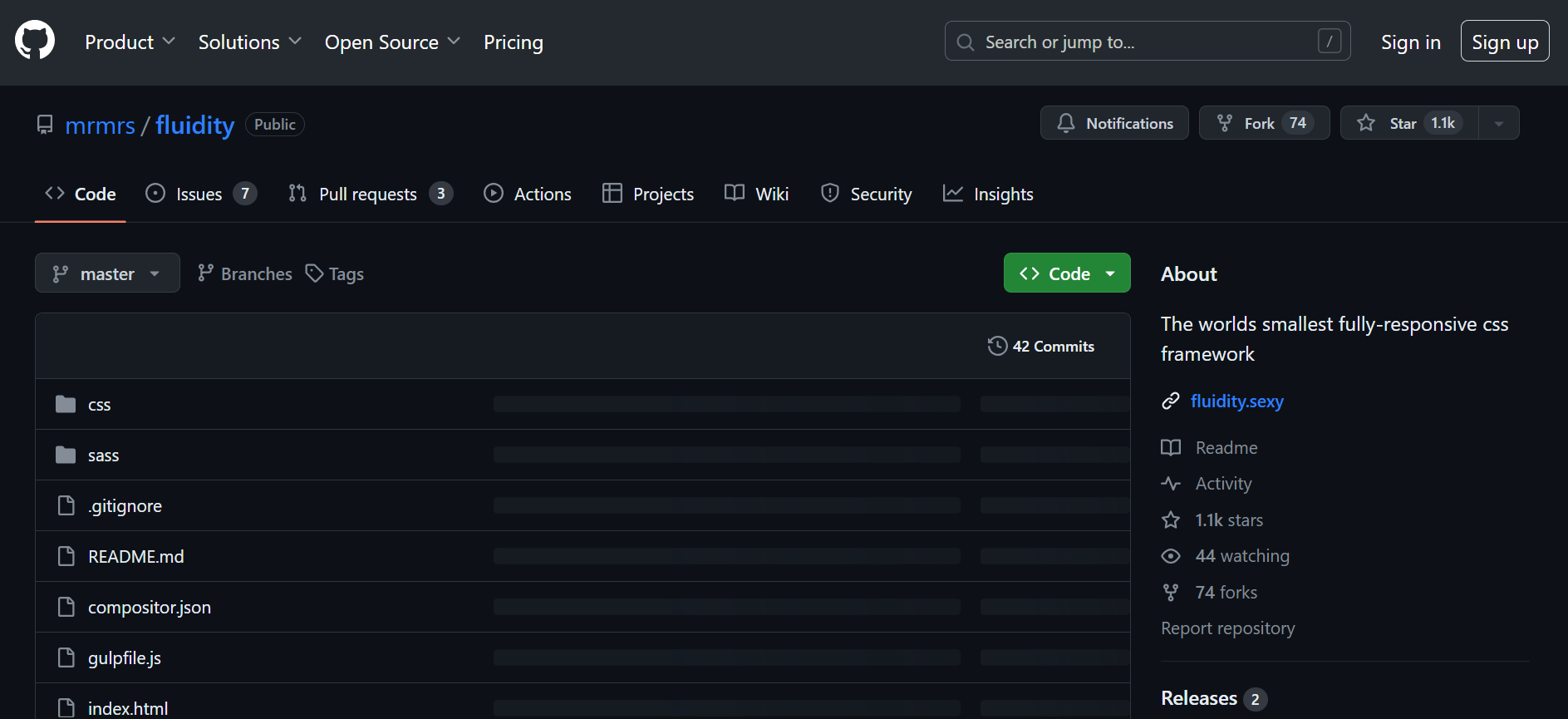Click the Notifications bell button
This screenshot has height=719, width=1568.
point(1114,123)
